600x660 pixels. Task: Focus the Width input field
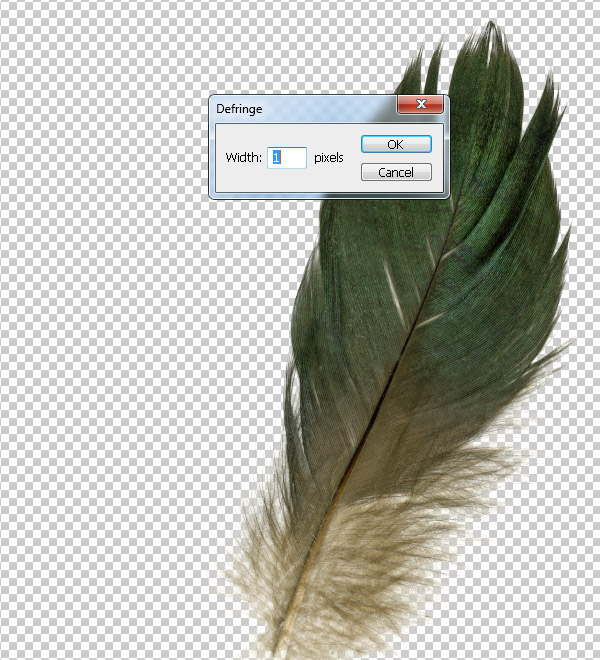coord(287,157)
